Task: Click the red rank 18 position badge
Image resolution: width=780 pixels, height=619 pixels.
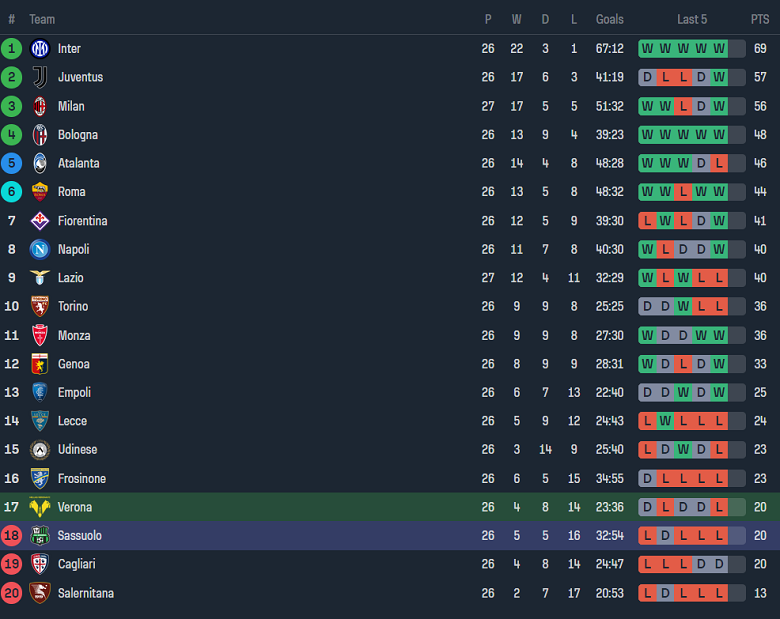Action: (x=12, y=536)
